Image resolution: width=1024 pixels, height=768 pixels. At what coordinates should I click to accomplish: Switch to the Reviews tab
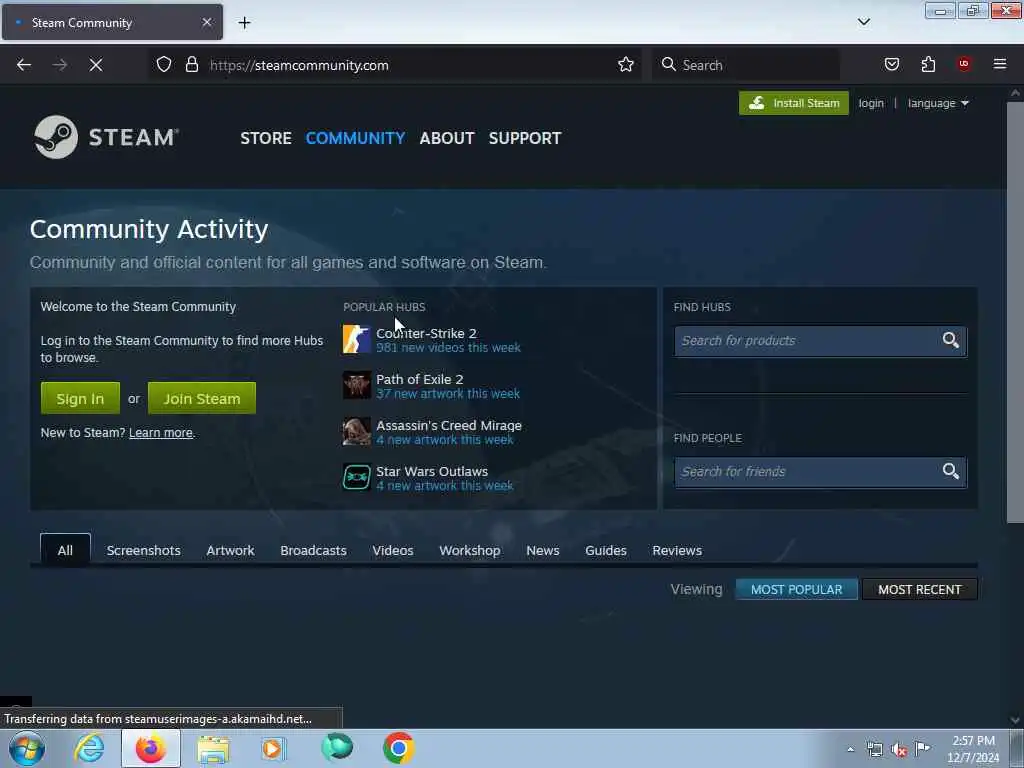coord(677,551)
